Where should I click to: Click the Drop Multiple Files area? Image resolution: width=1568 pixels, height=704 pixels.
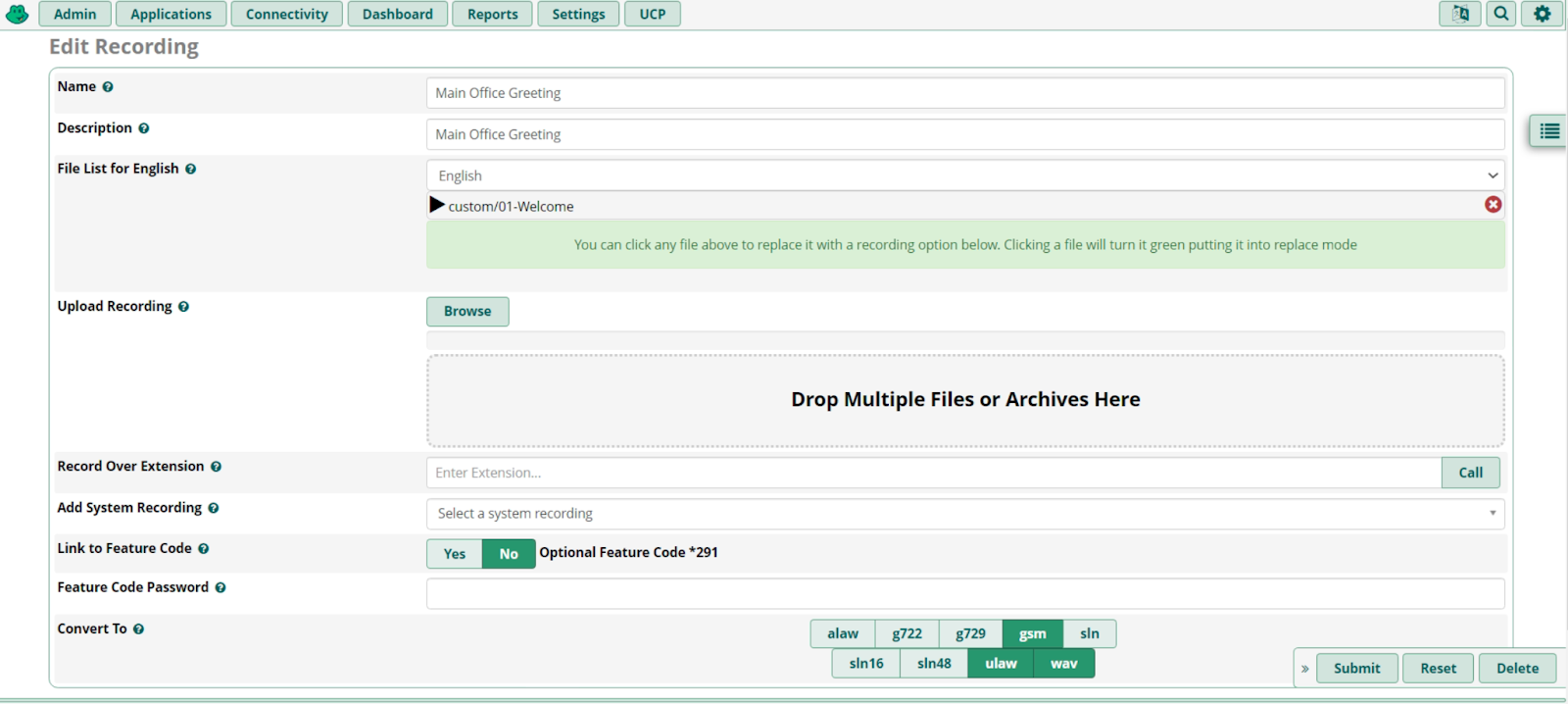click(x=965, y=401)
